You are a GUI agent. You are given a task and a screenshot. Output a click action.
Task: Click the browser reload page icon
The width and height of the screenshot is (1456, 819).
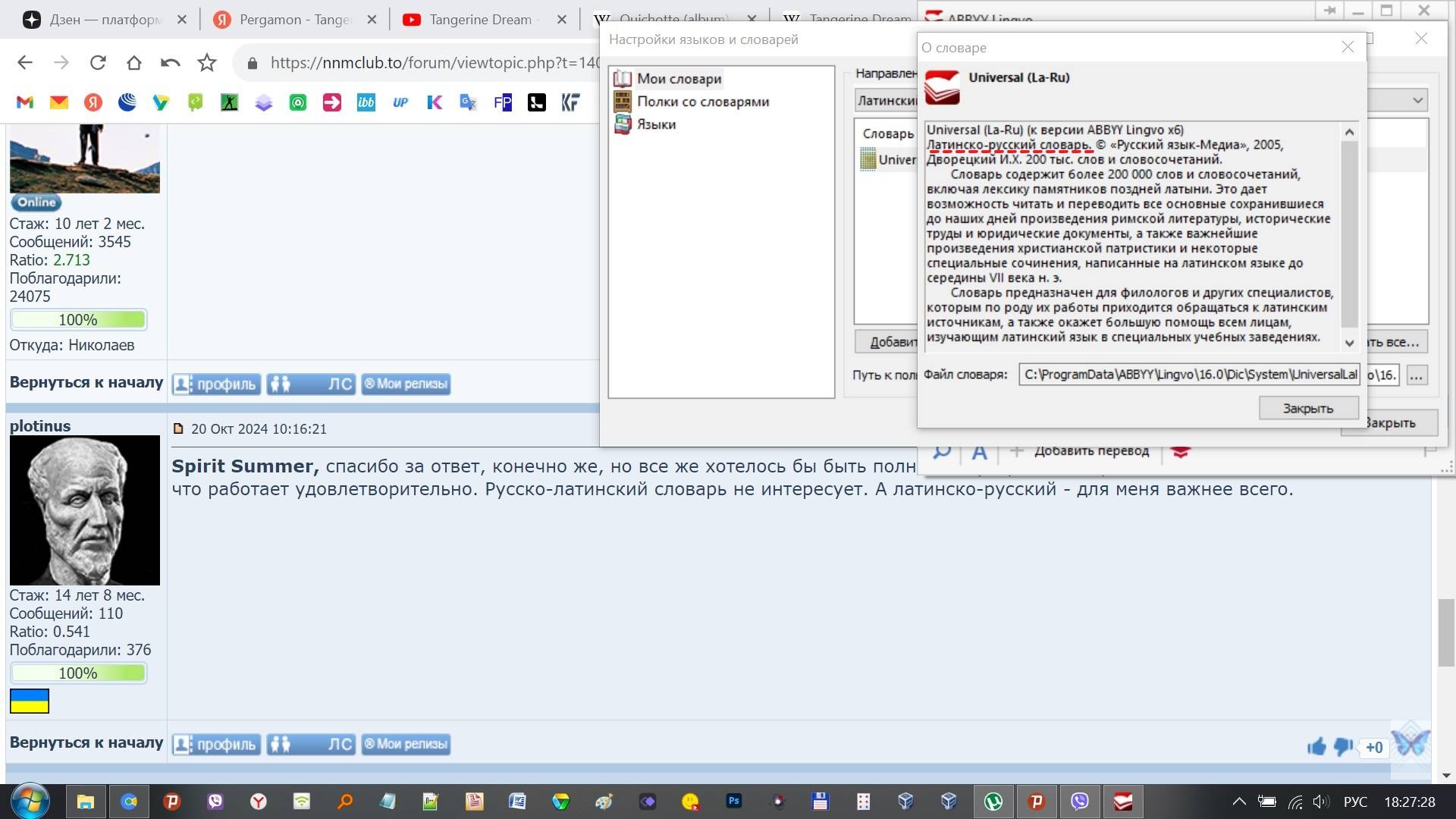pos(98,63)
